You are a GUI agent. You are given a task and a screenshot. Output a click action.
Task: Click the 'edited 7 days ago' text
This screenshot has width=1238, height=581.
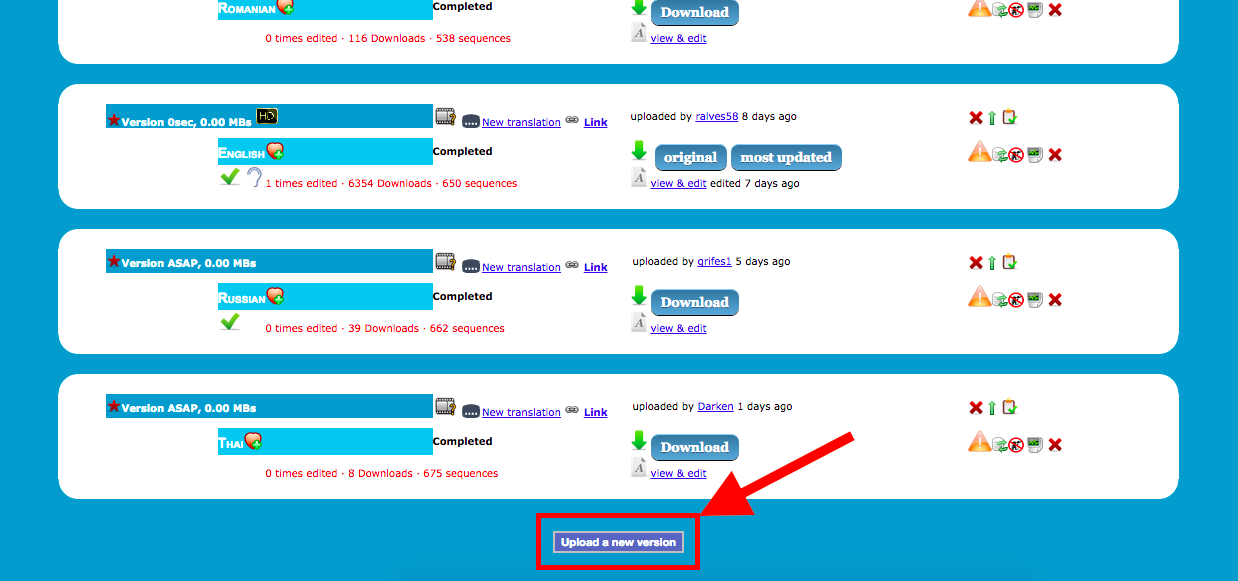click(x=754, y=184)
